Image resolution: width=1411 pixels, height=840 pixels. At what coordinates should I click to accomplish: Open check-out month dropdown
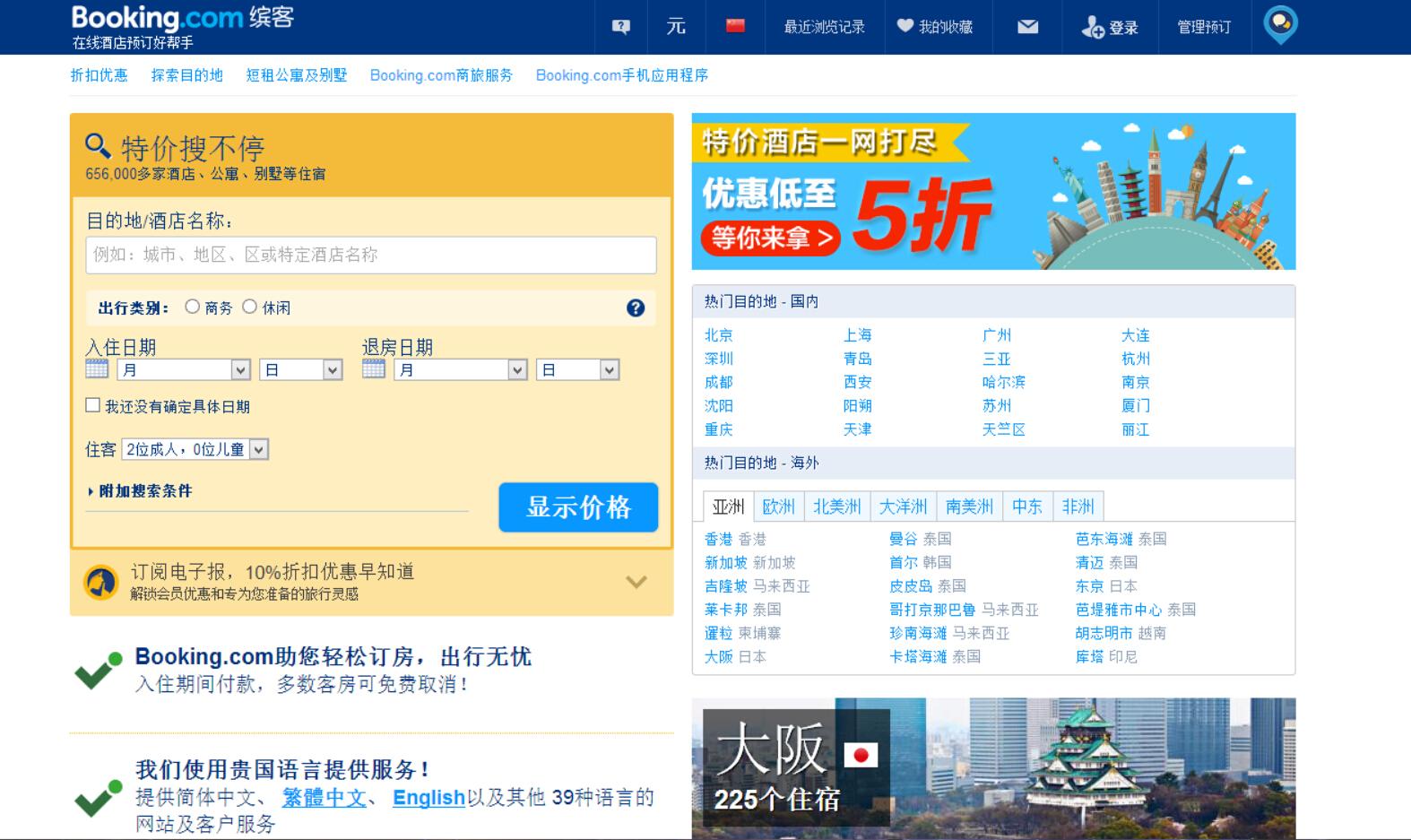click(x=461, y=369)
